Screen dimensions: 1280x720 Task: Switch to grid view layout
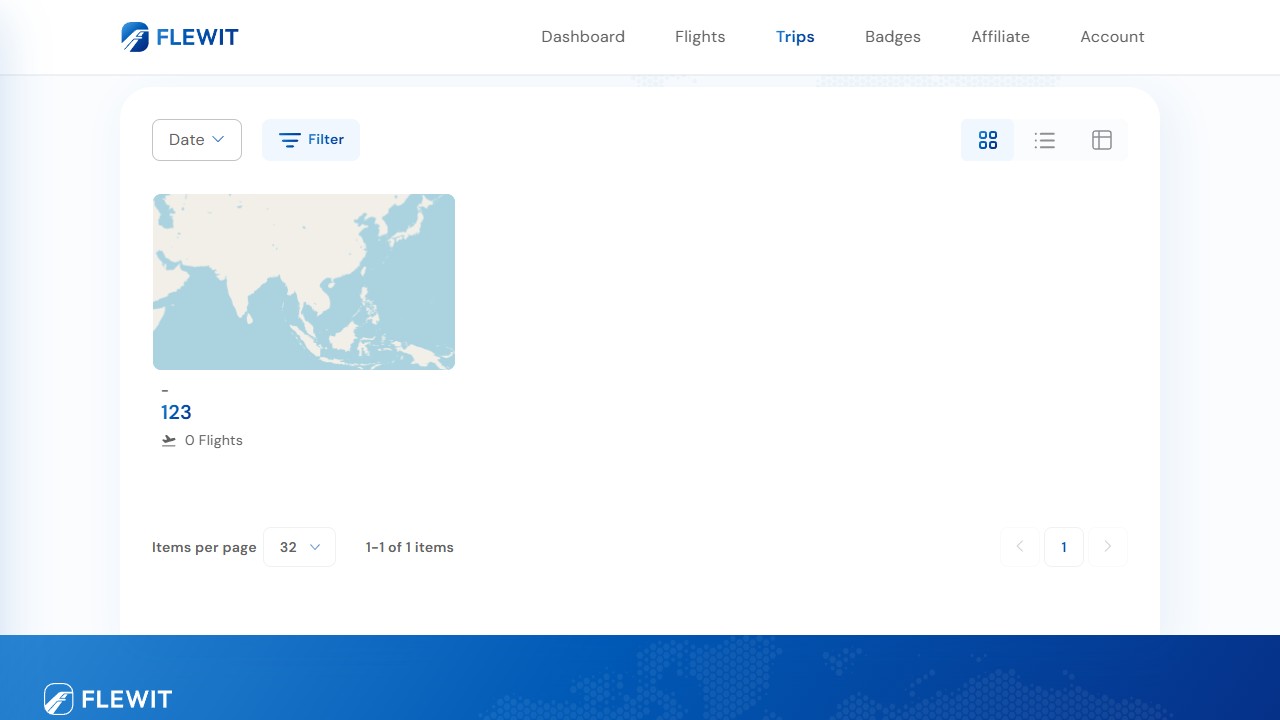tap(988, 140)
